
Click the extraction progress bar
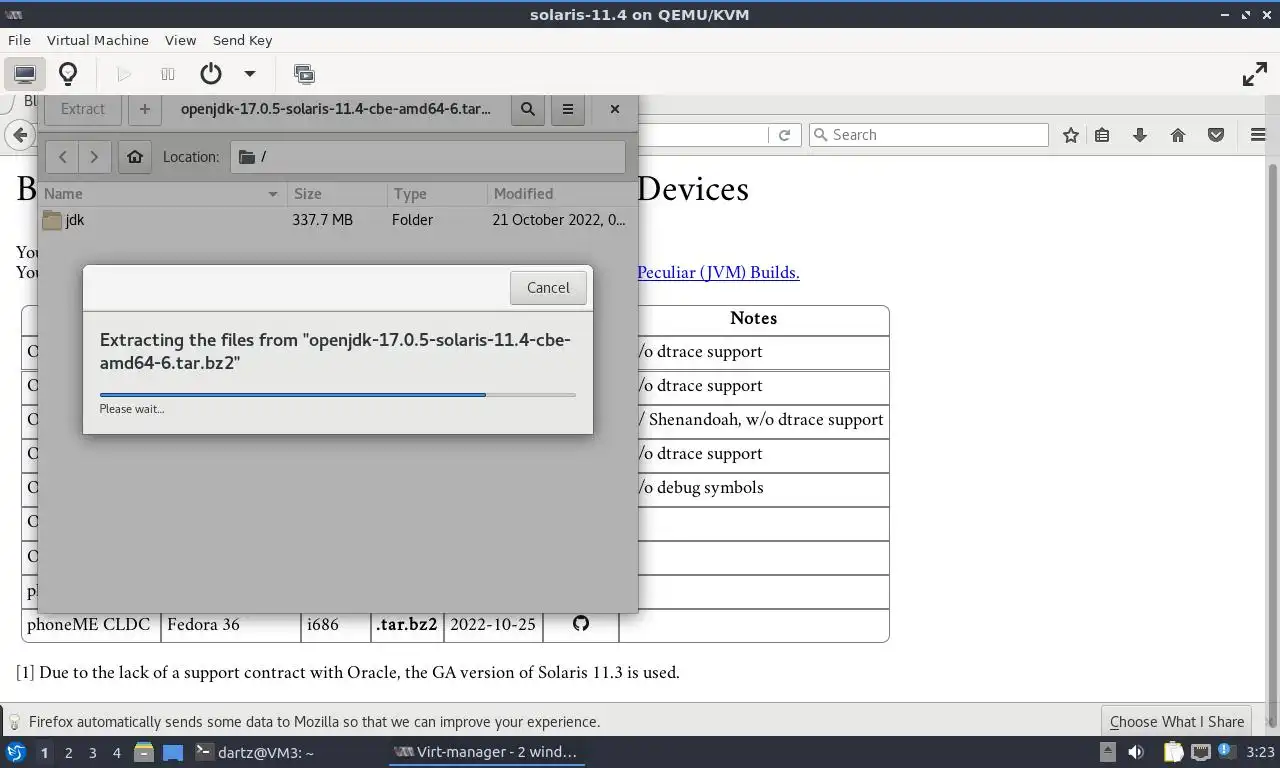click(x=338, y=395)
